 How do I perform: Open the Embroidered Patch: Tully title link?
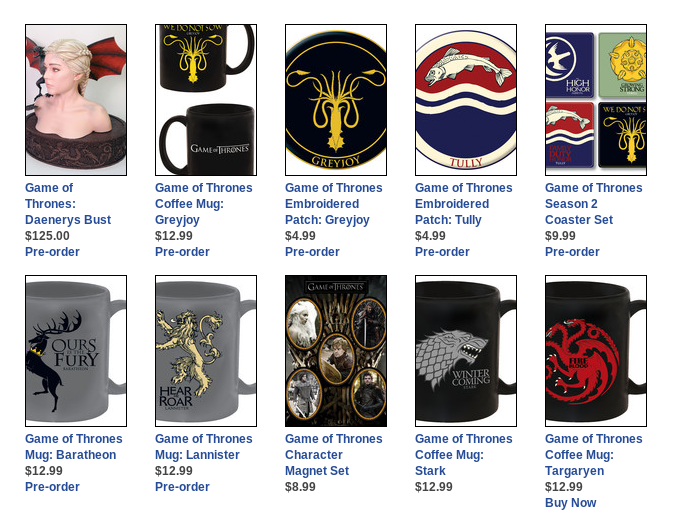point(463,204)
